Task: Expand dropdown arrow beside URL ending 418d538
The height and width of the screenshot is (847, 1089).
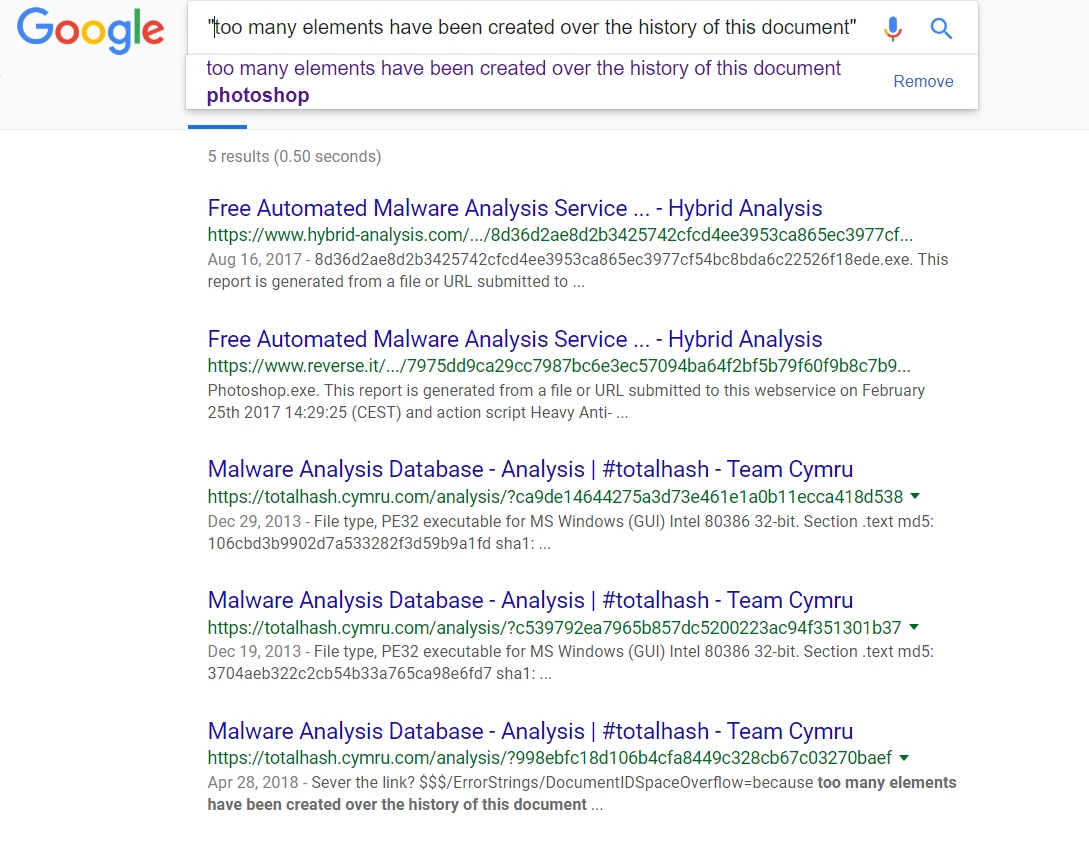Action: click(915, 496)
